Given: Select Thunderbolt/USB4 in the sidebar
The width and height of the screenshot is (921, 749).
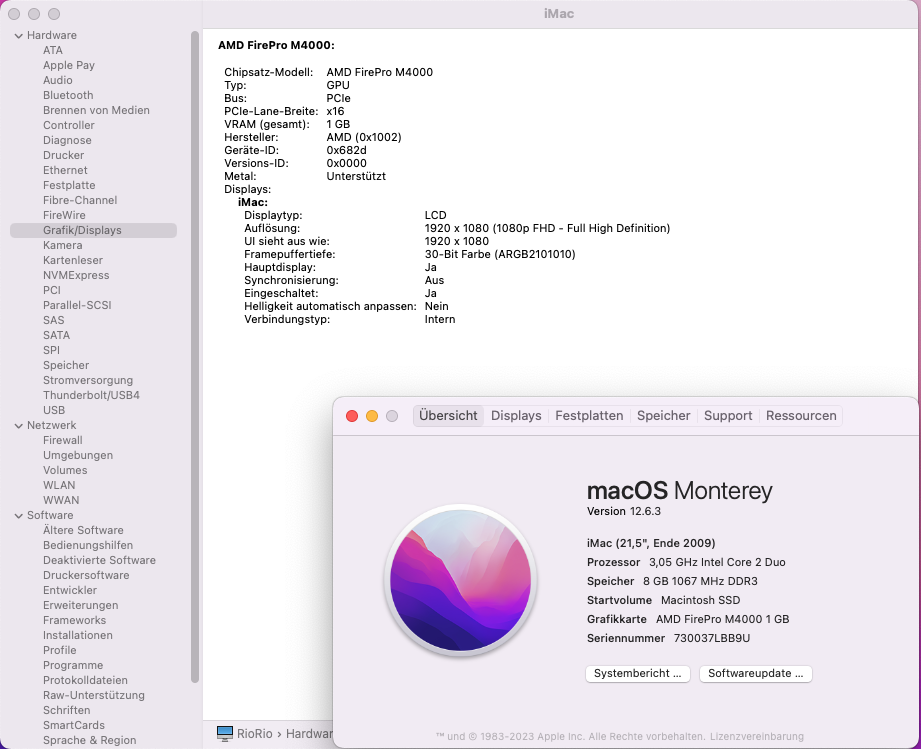Looking at the screenshot, I should click(x=91, y=395).
